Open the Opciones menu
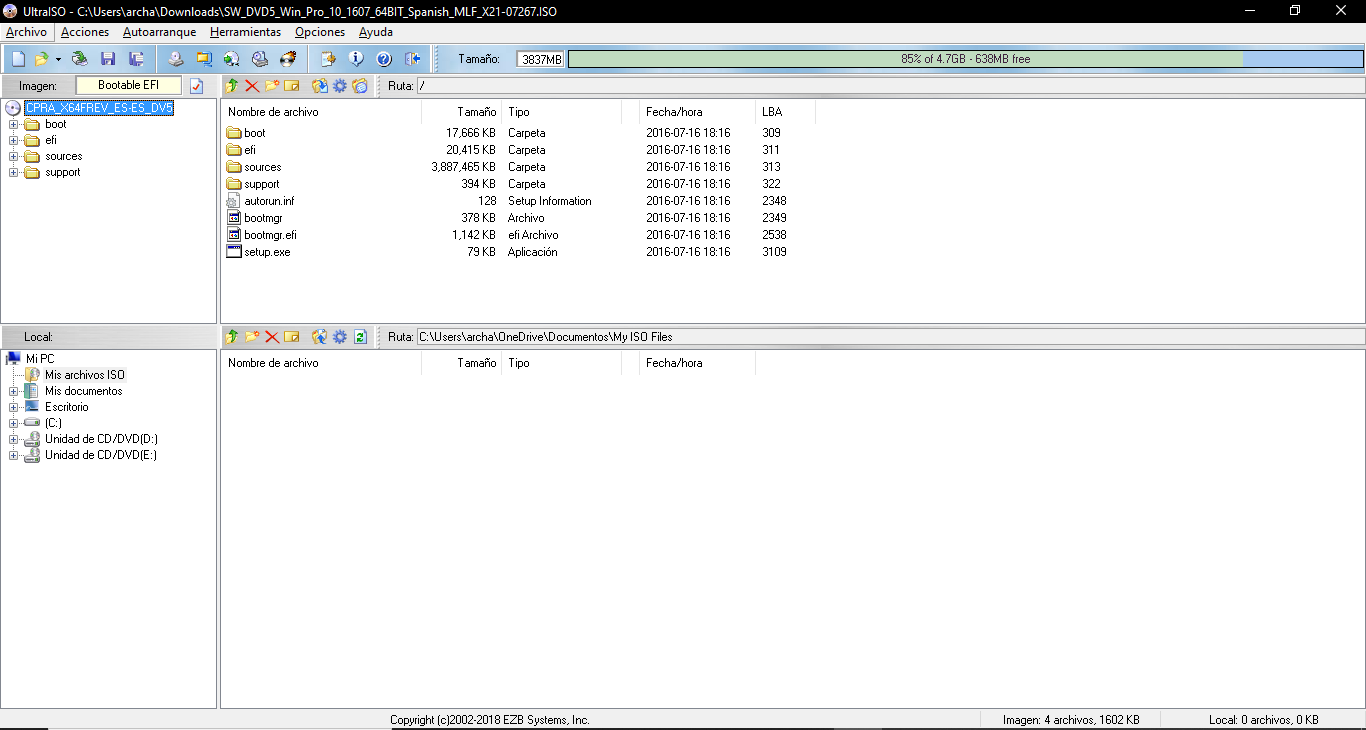 tap(320, 32)
